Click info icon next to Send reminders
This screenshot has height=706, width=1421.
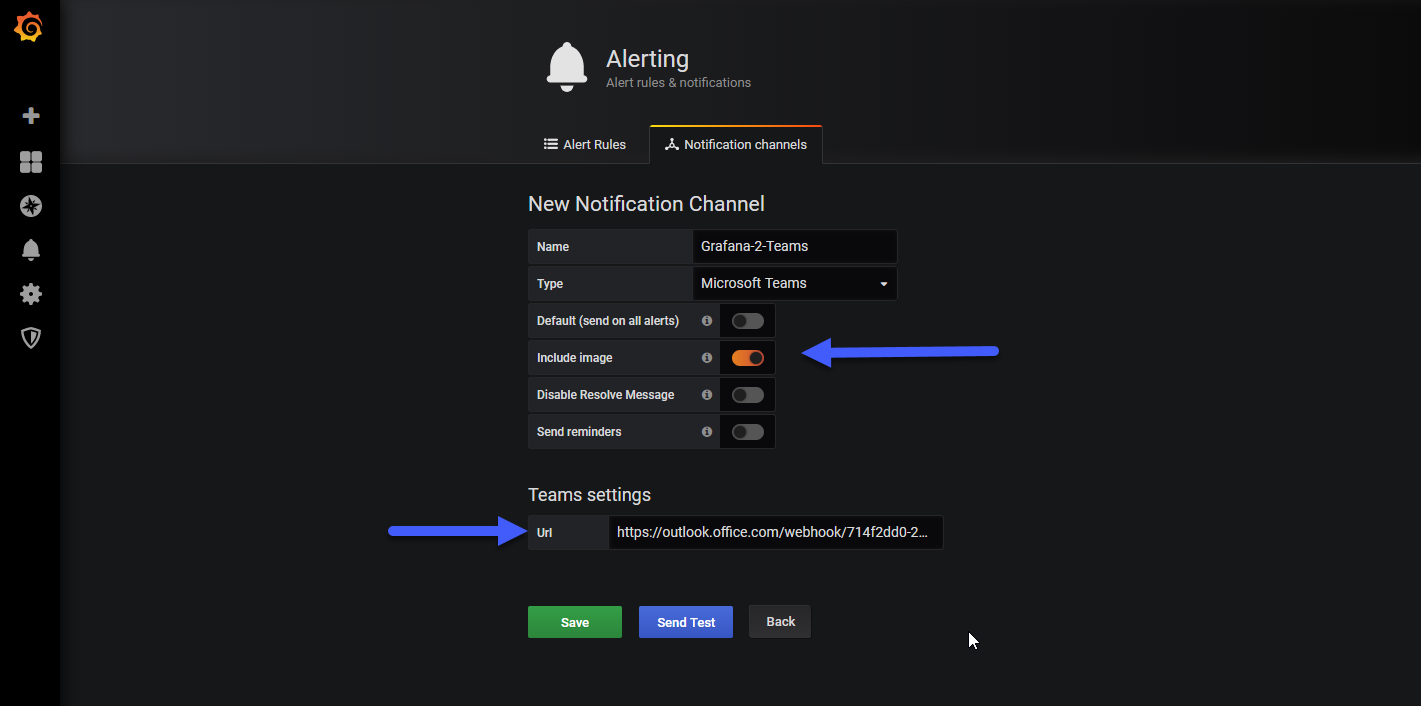pyautogui.click(x=707, y=432)
